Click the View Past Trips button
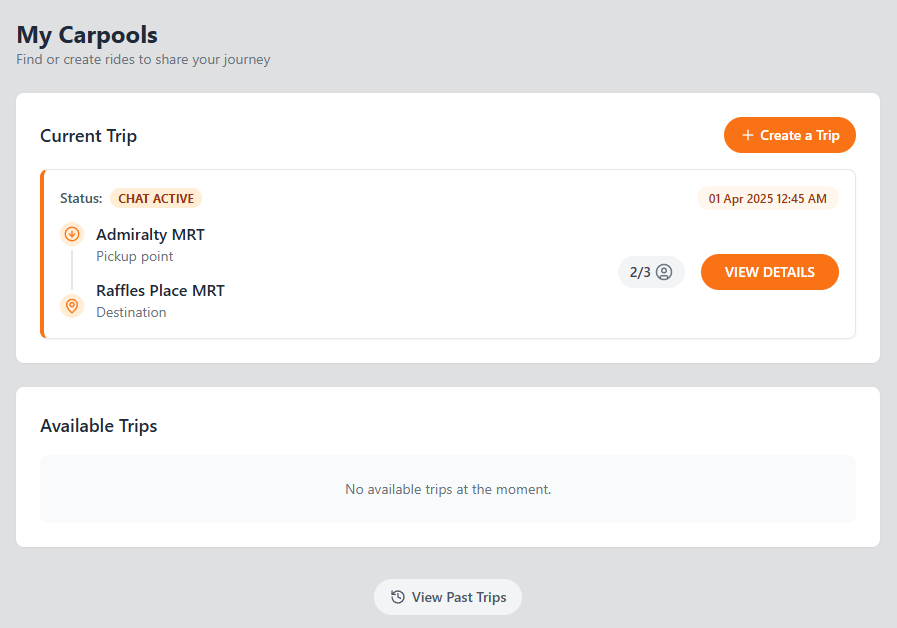897x628 pixels. tap(447, 597)
